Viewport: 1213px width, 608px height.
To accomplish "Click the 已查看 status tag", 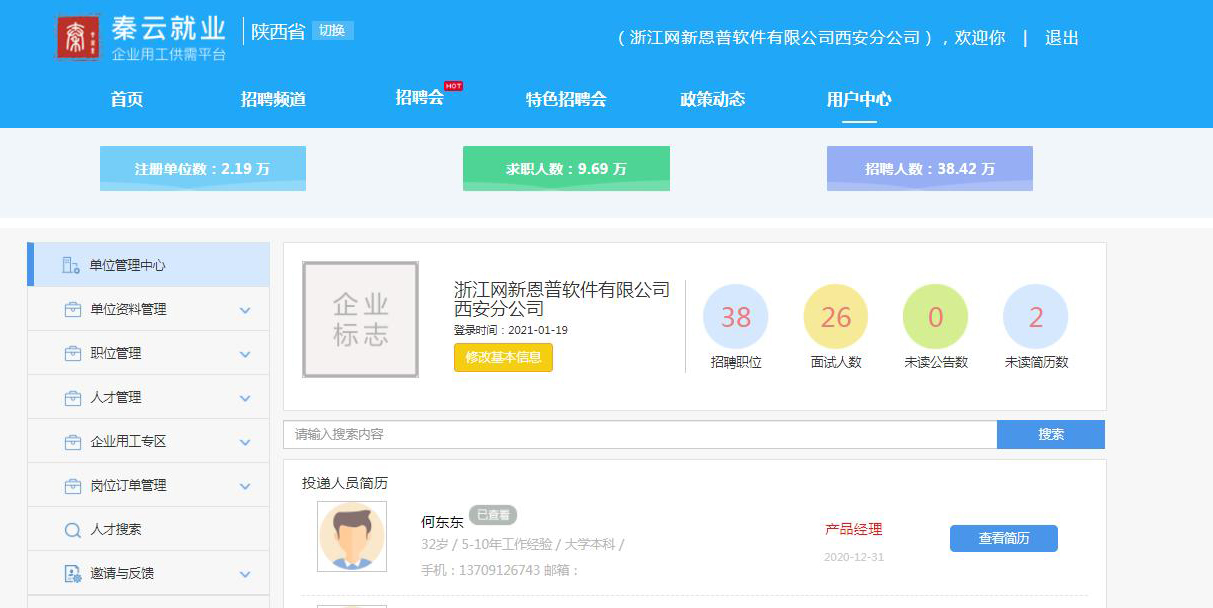I will click(493, 515).
